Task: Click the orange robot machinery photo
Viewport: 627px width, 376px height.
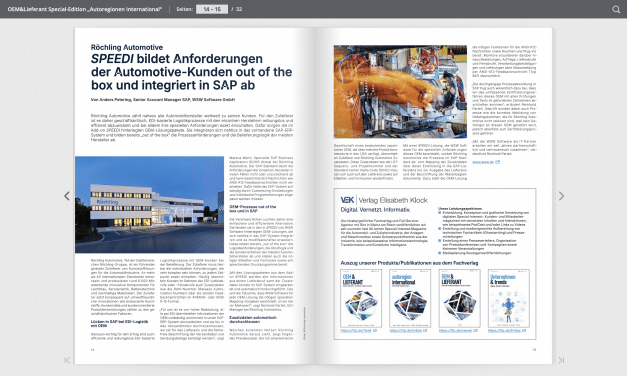Action: (x=400, y=92)
